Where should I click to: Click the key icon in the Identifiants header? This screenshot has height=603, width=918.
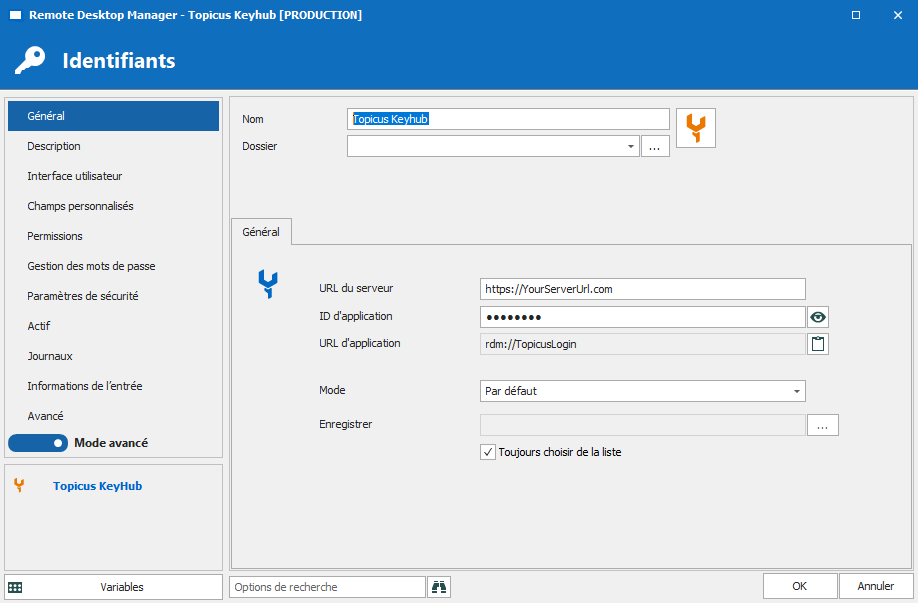30,60
